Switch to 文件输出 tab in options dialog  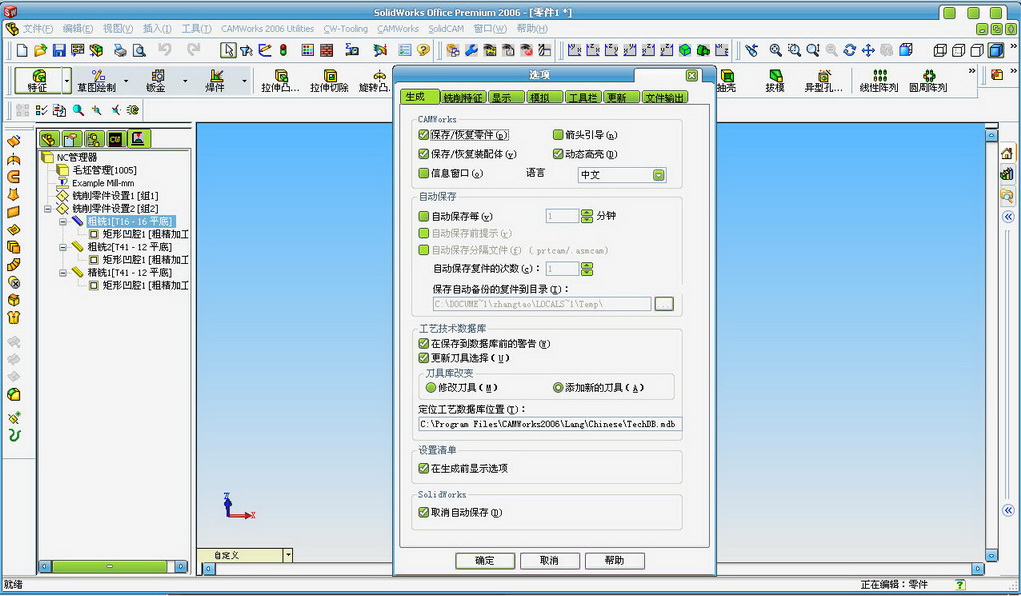[x=665, y=98]
